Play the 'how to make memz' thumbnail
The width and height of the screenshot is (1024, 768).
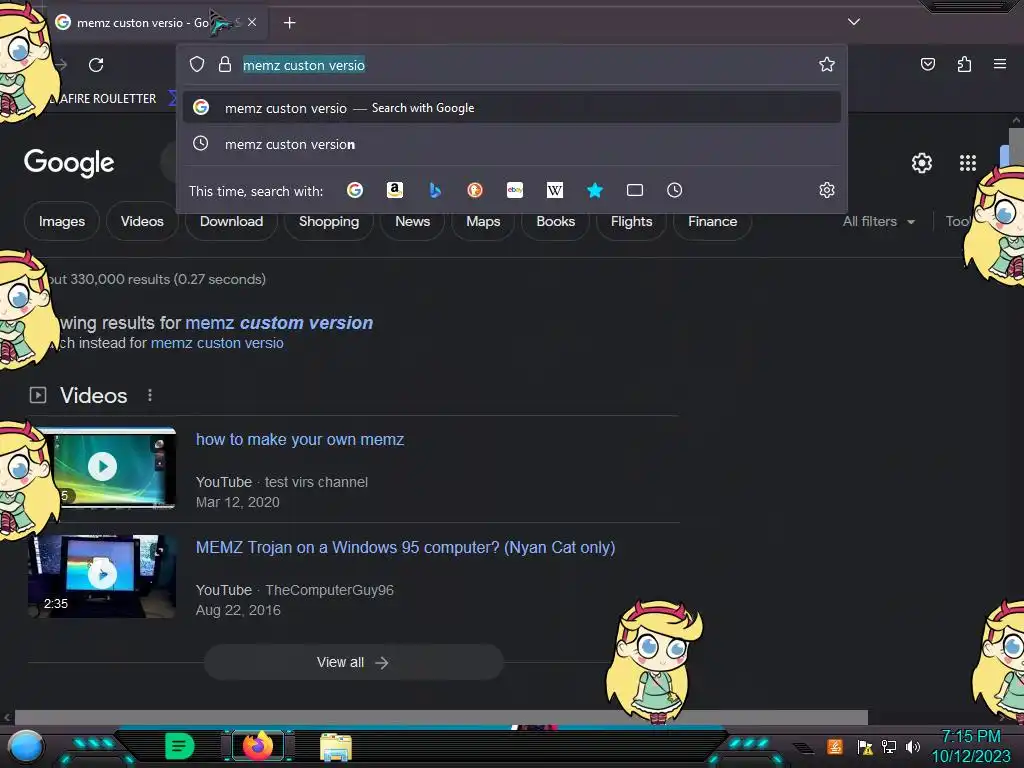[x=102, y=467]
